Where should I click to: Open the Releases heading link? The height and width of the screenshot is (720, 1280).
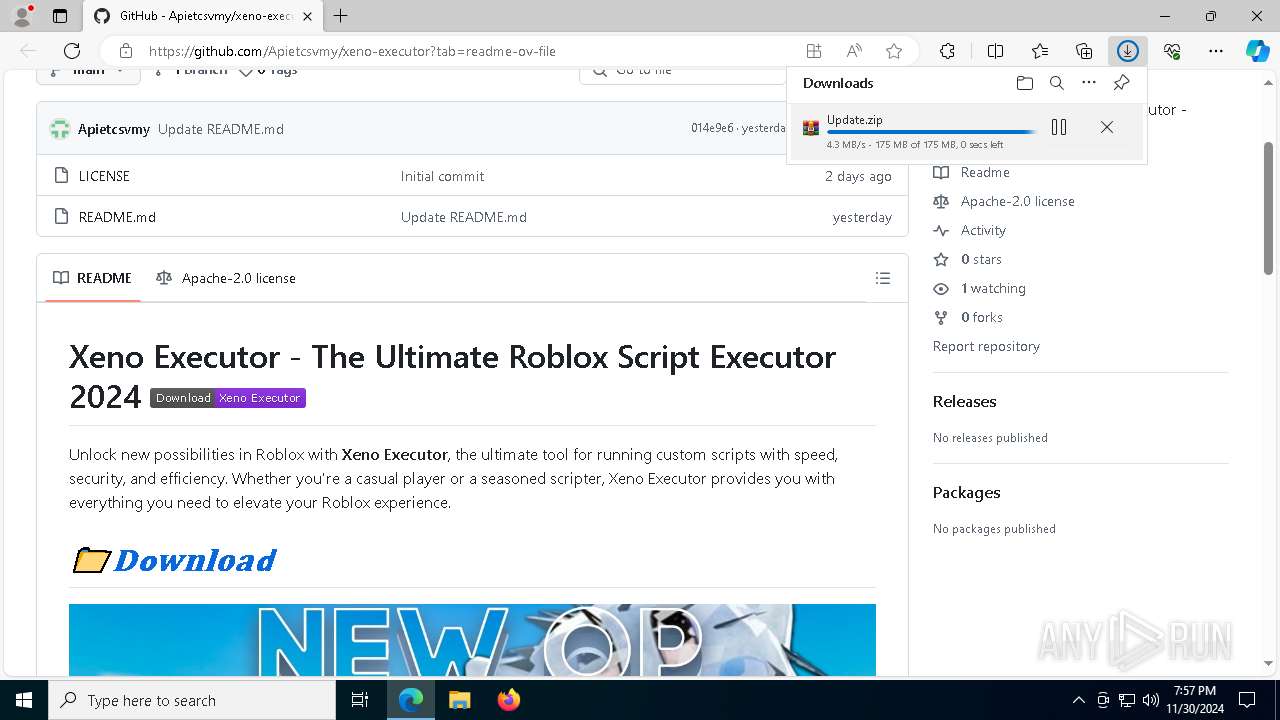pyautogui.click(x=965, y=401)
